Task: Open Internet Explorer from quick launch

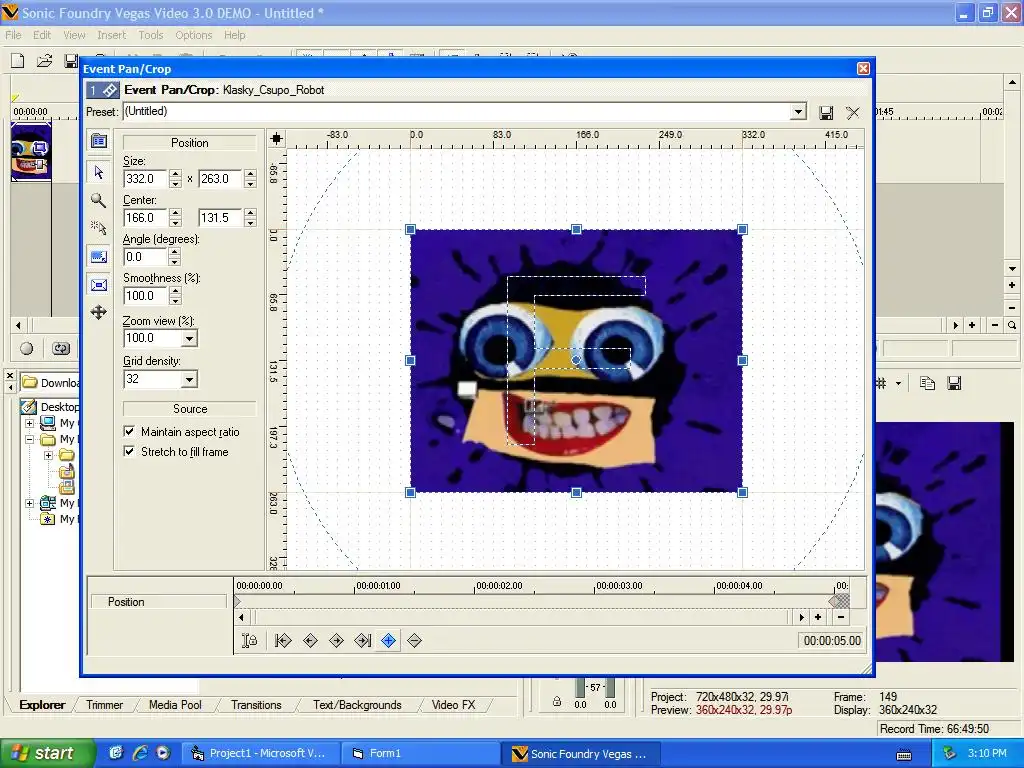Action: click(140, 753)
